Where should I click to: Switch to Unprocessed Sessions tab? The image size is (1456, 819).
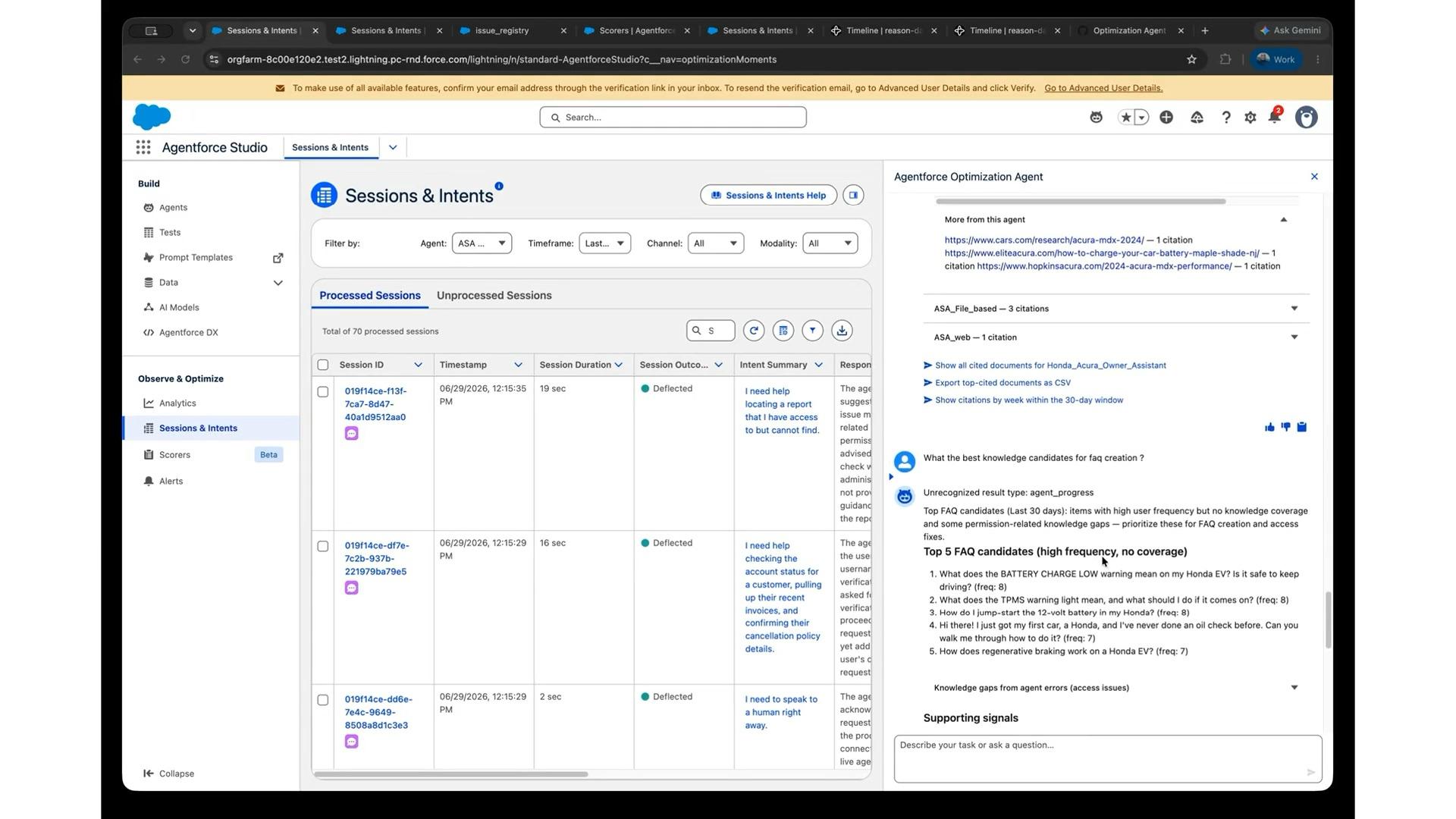pos(494,295)
